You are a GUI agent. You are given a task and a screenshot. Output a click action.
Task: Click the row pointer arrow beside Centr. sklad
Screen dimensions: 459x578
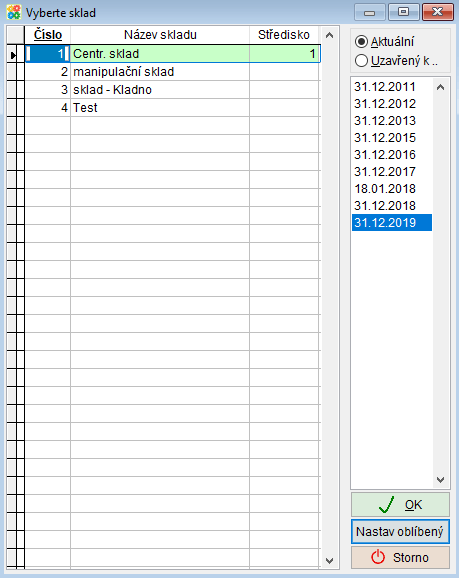point(13,55)
